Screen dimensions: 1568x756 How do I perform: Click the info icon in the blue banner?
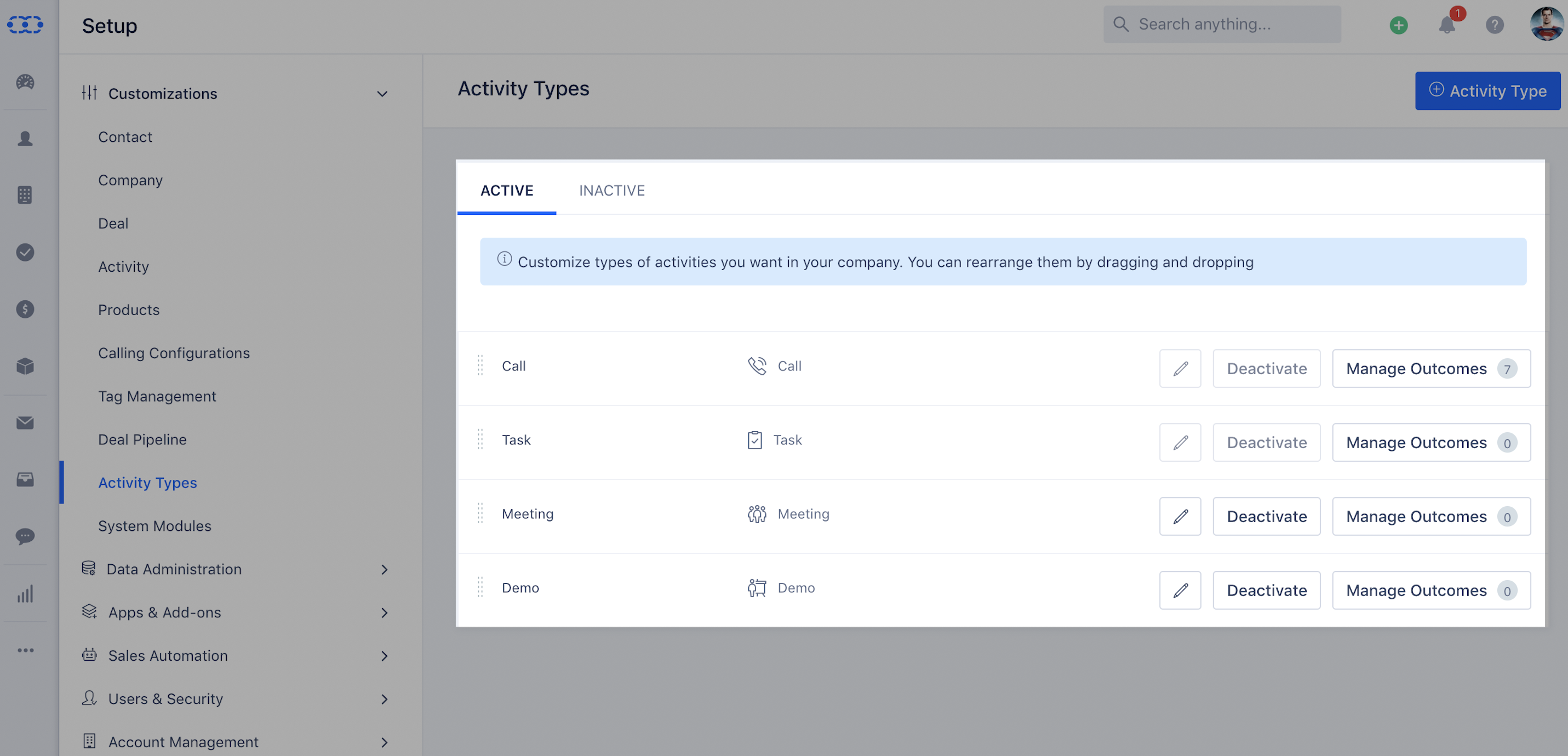504,259
